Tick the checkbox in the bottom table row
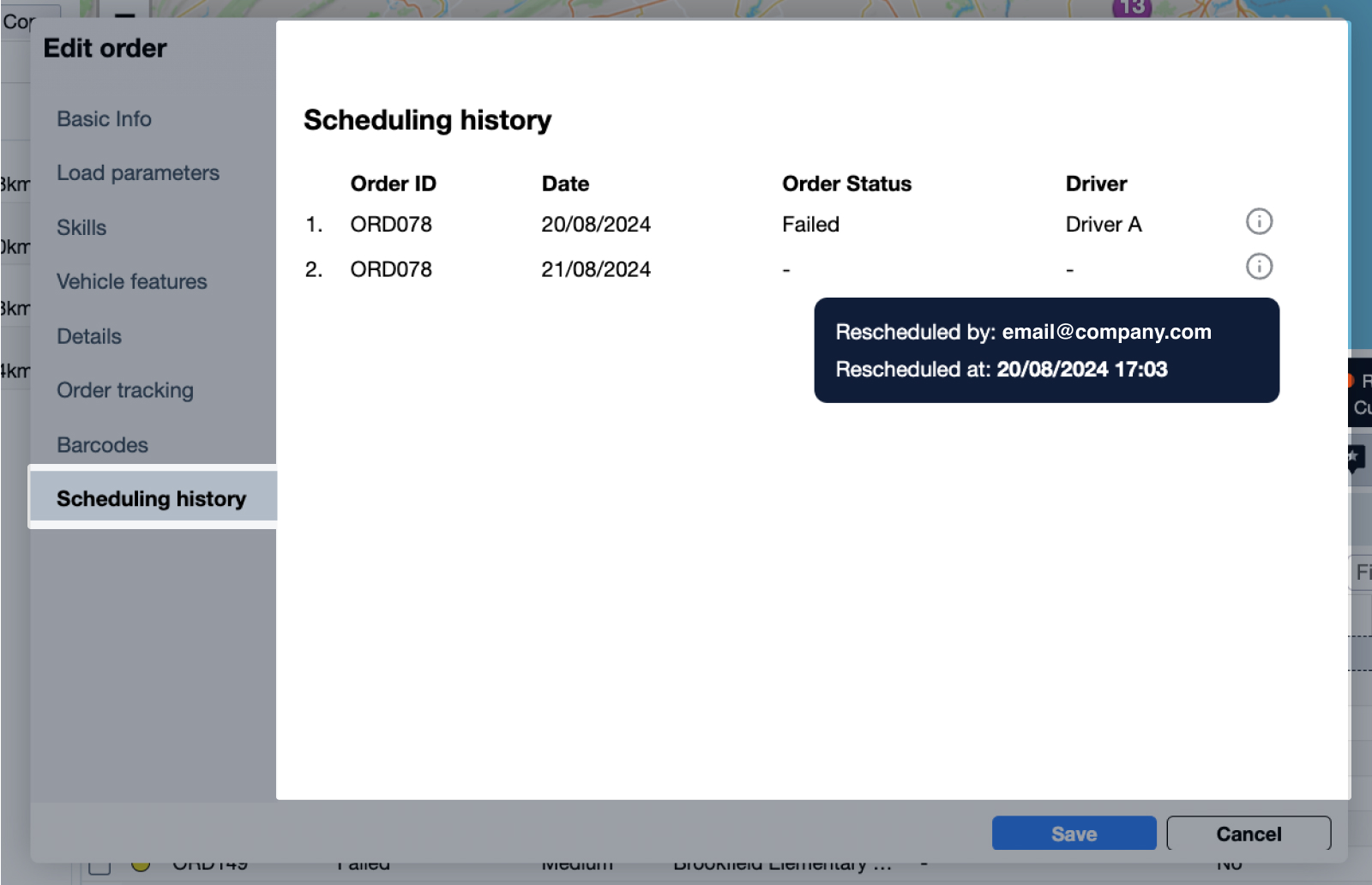Viewport: 1372px width, 885px height. (99, 866)
